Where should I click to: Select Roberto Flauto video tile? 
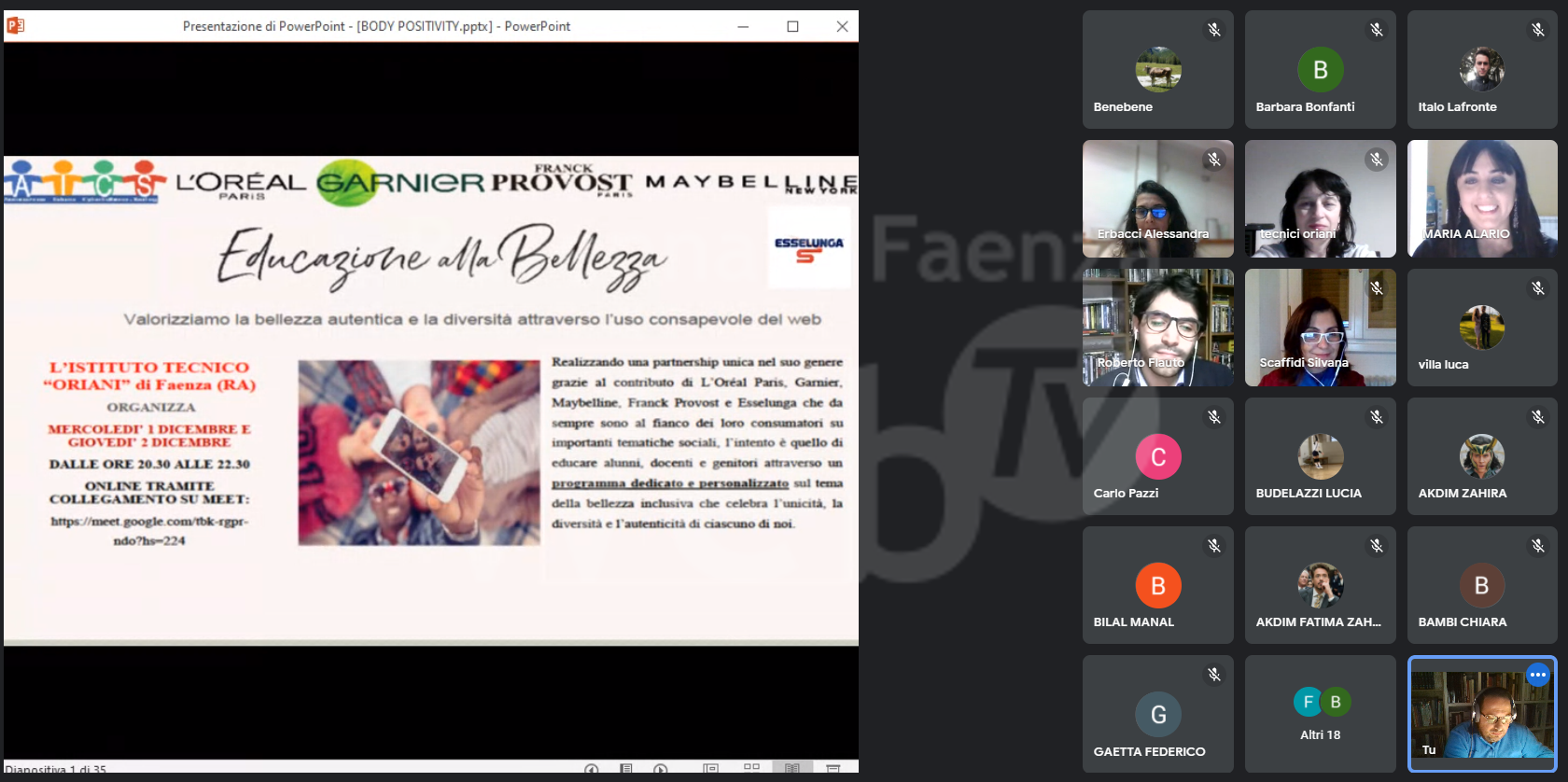point(1157,327)
